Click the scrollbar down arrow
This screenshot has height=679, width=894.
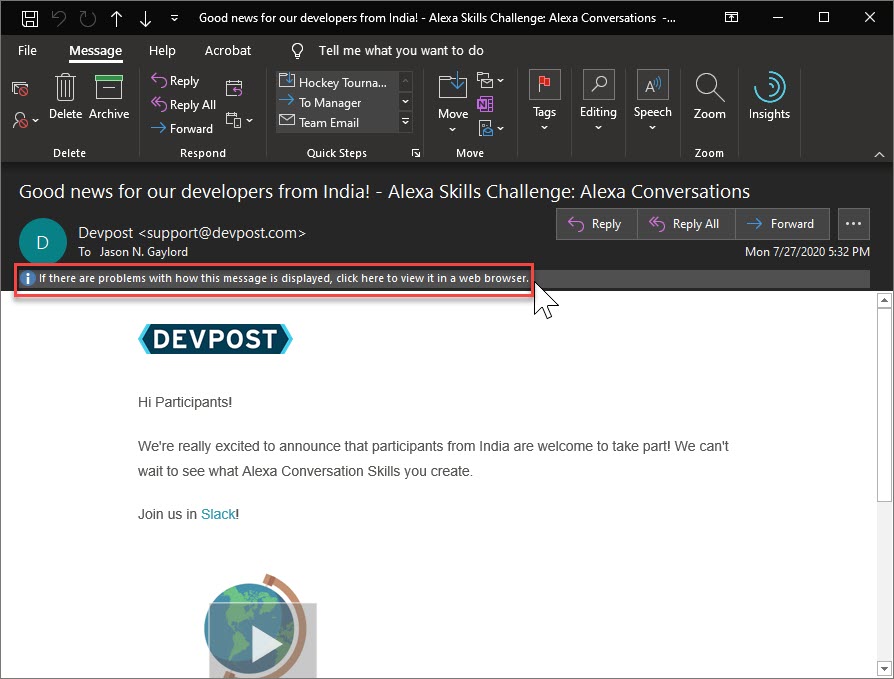pos(884,668)
